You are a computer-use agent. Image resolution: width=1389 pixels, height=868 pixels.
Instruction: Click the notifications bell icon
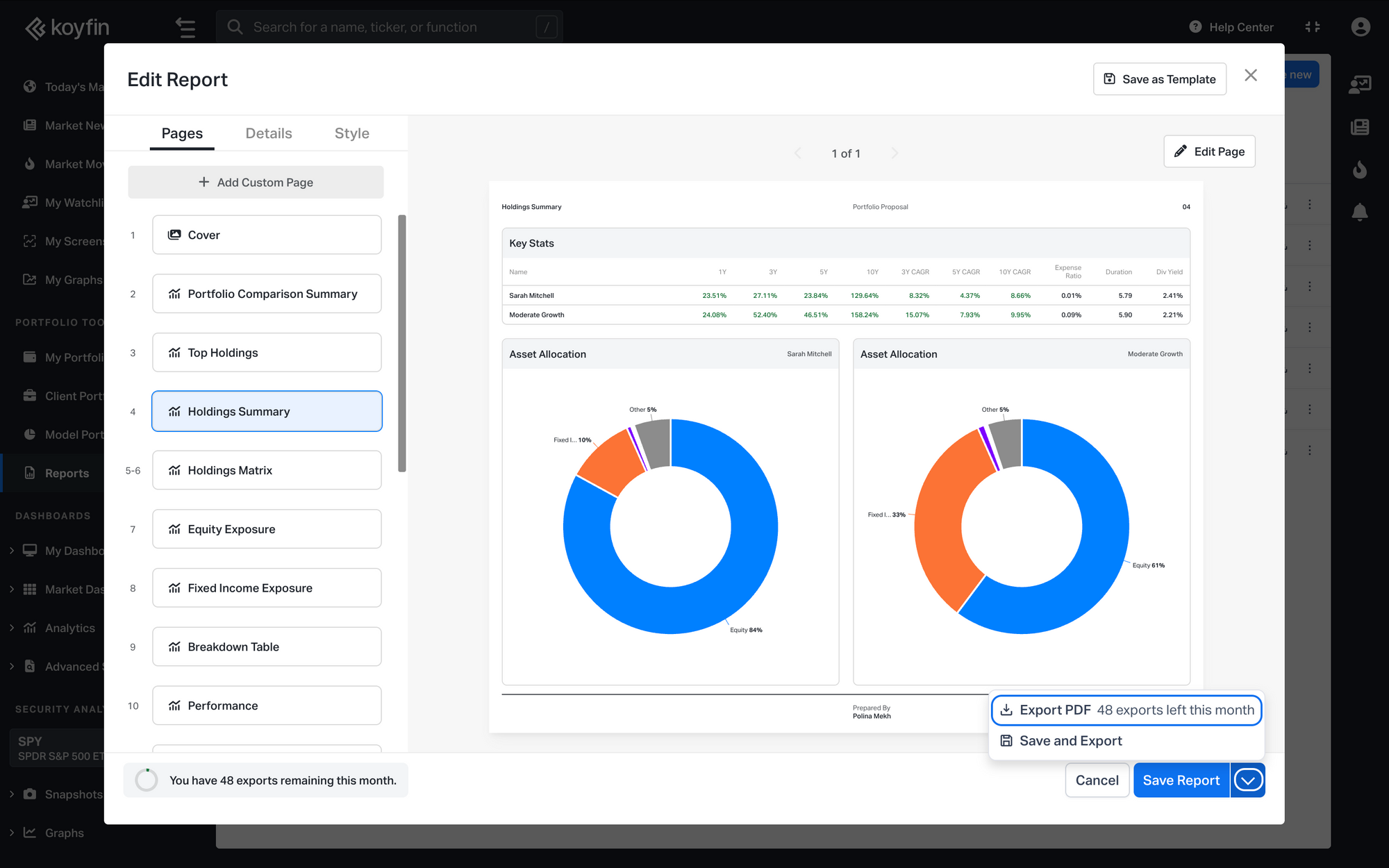click(1359, 212)
